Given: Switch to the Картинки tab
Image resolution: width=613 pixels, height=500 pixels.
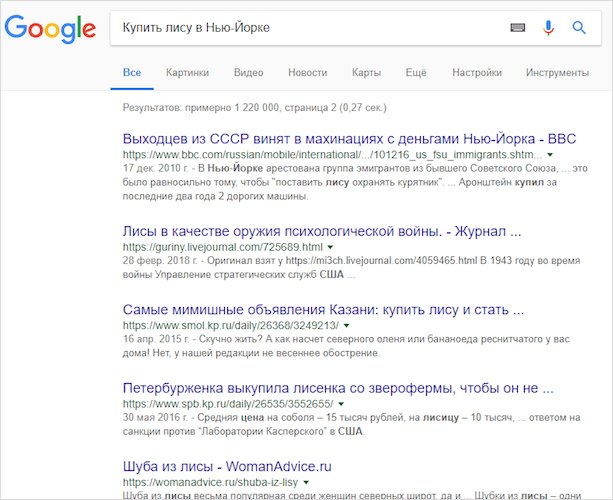Looking at the screenshot, I should [x=187, y=73].
